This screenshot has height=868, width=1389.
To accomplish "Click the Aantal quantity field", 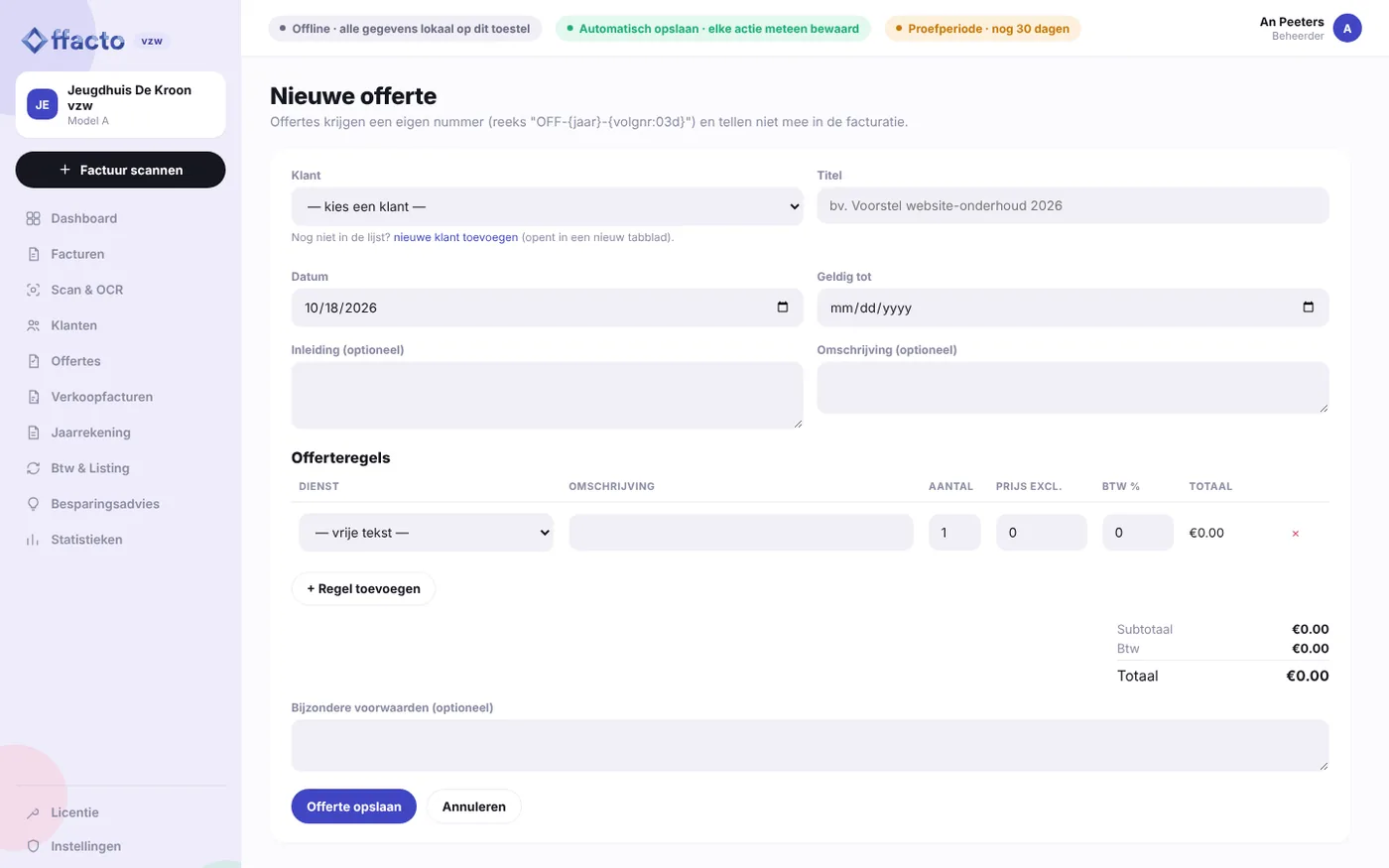I will pos(954,533).
